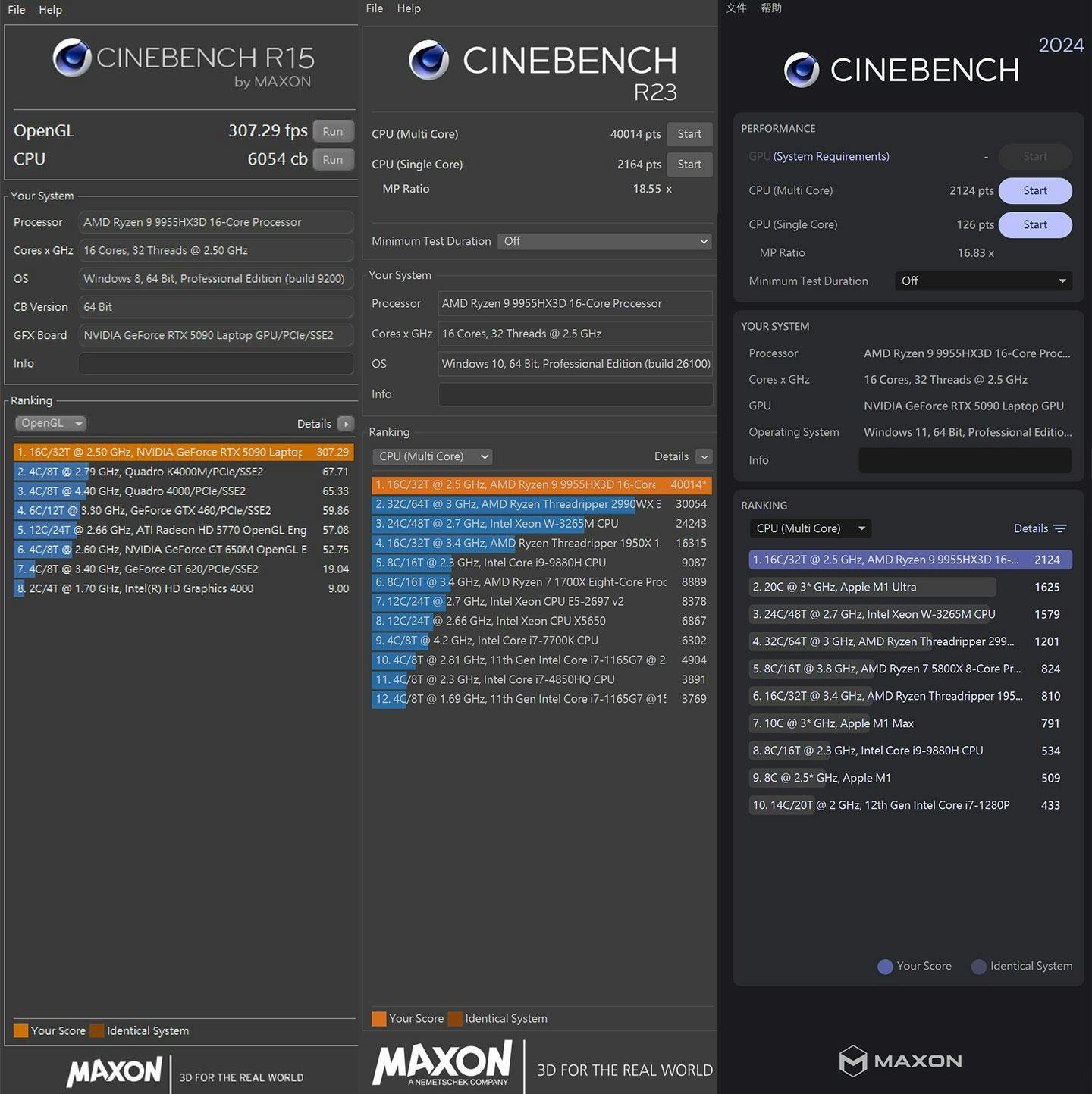This screenshot has height=1094, width=1092.
Task: Select Core i7-4850HQ row in R23
Action: pyautogui.click(x=541, y=679)
